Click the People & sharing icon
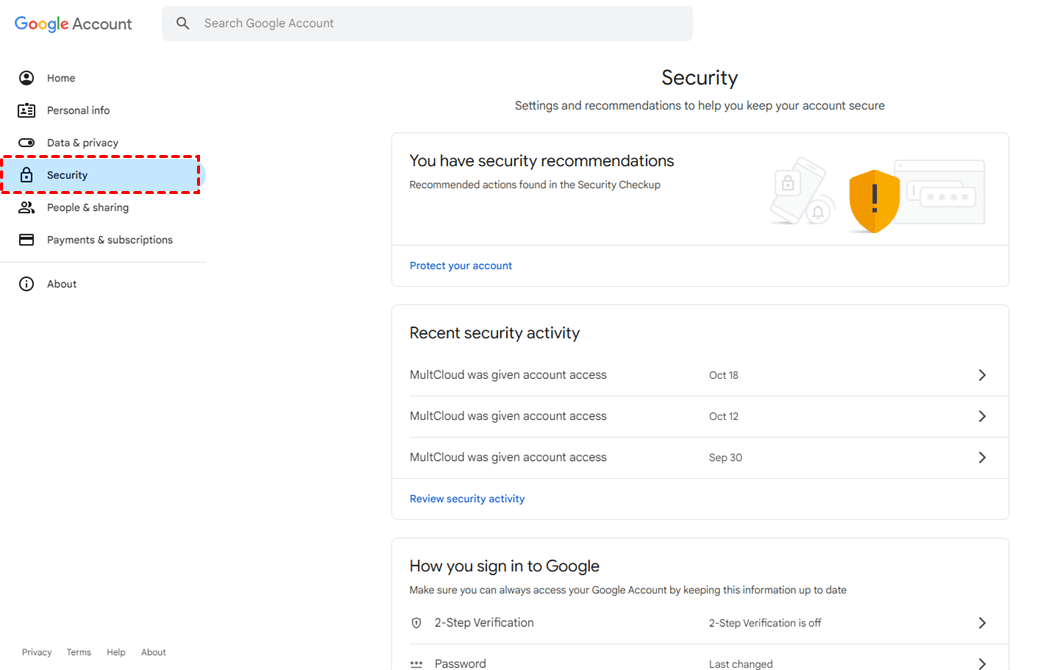Screen dimensions: 1044x670 [27, 208]
